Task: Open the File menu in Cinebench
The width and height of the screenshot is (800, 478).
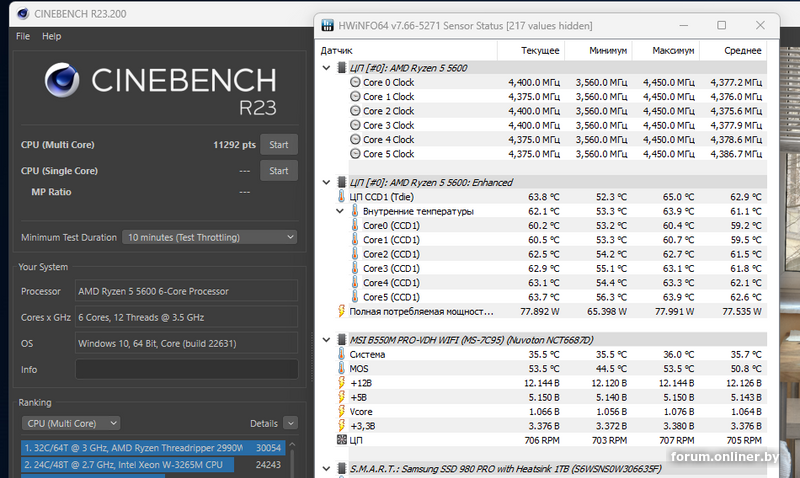Action: [23, 36]
